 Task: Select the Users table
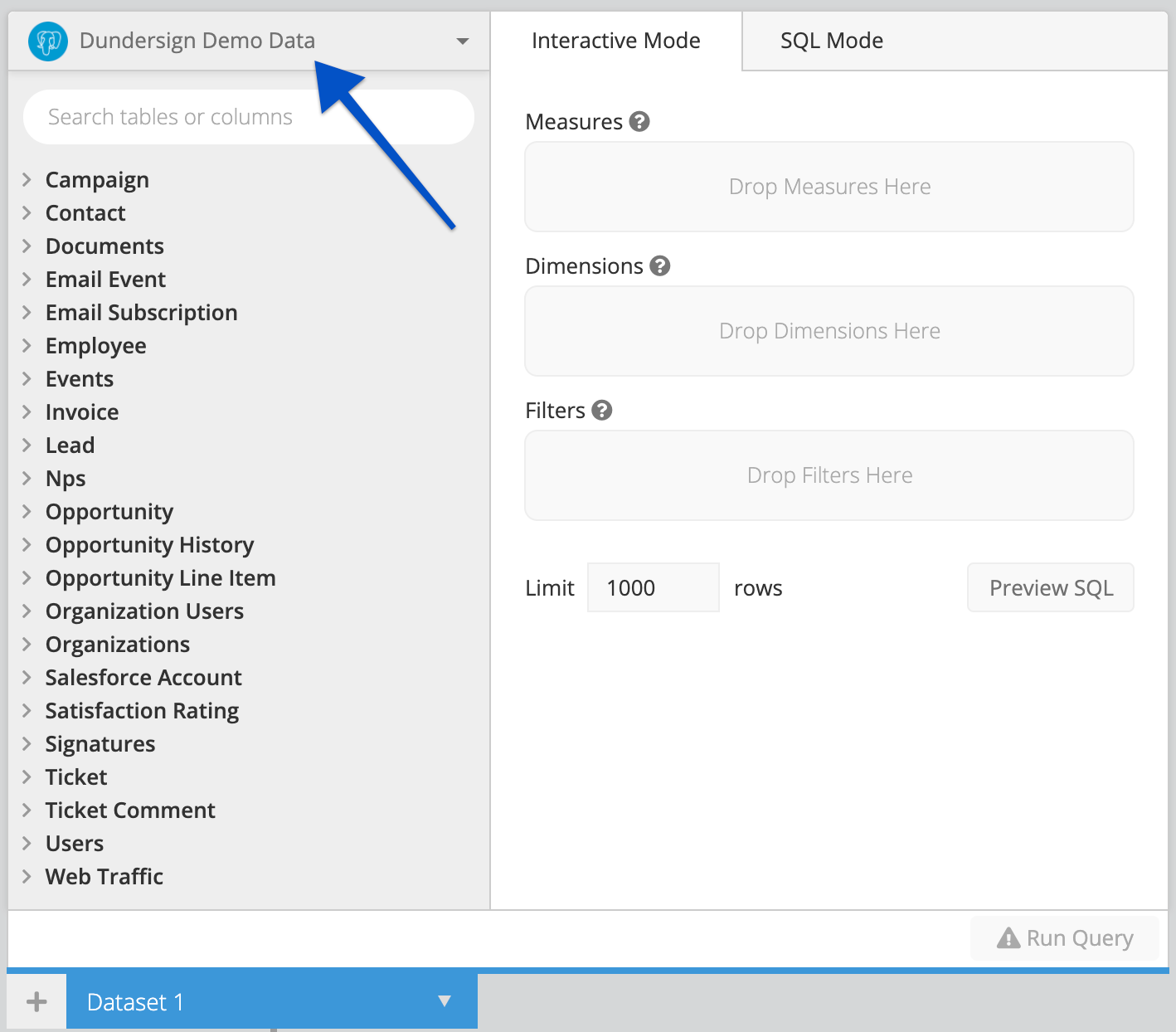75,844
